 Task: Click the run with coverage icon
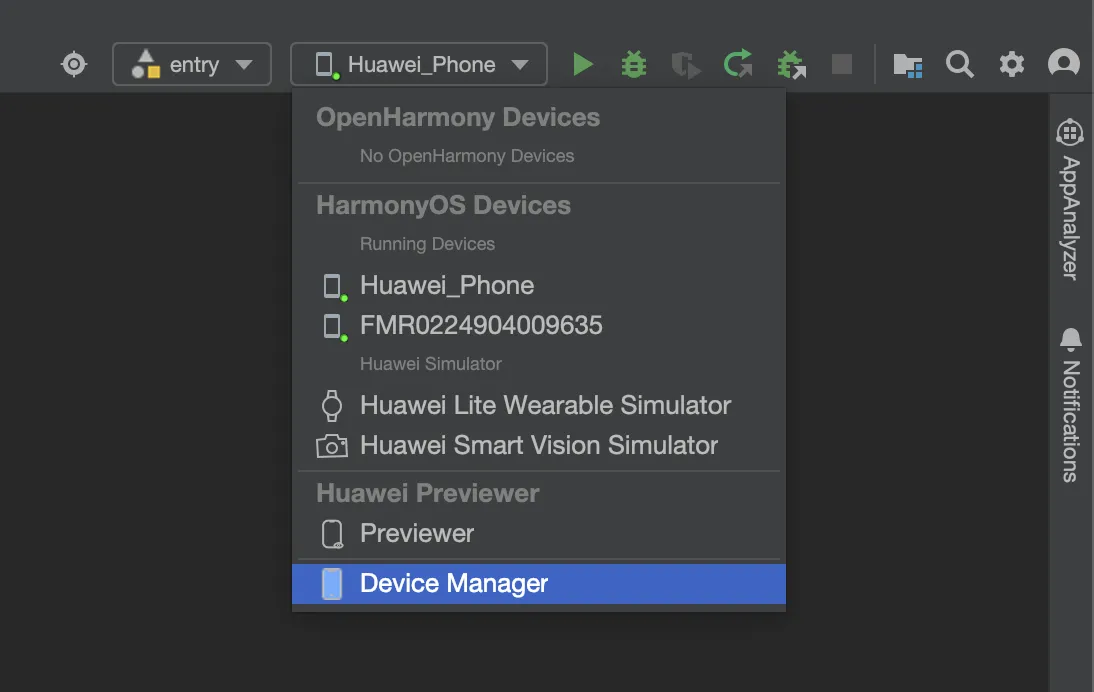pyautogui.click(x=686, y=65)
